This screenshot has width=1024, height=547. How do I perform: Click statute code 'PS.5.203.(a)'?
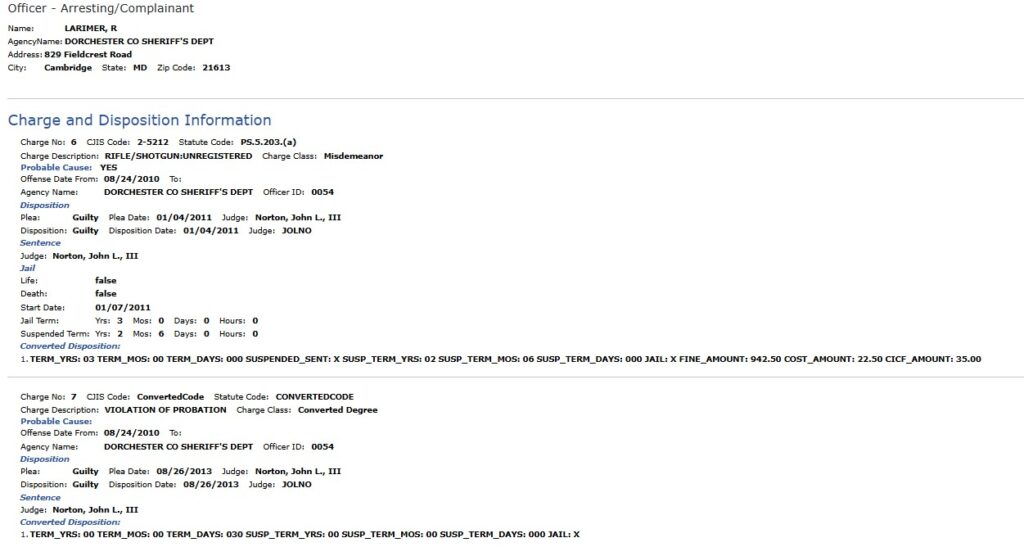tap(268, 143)
